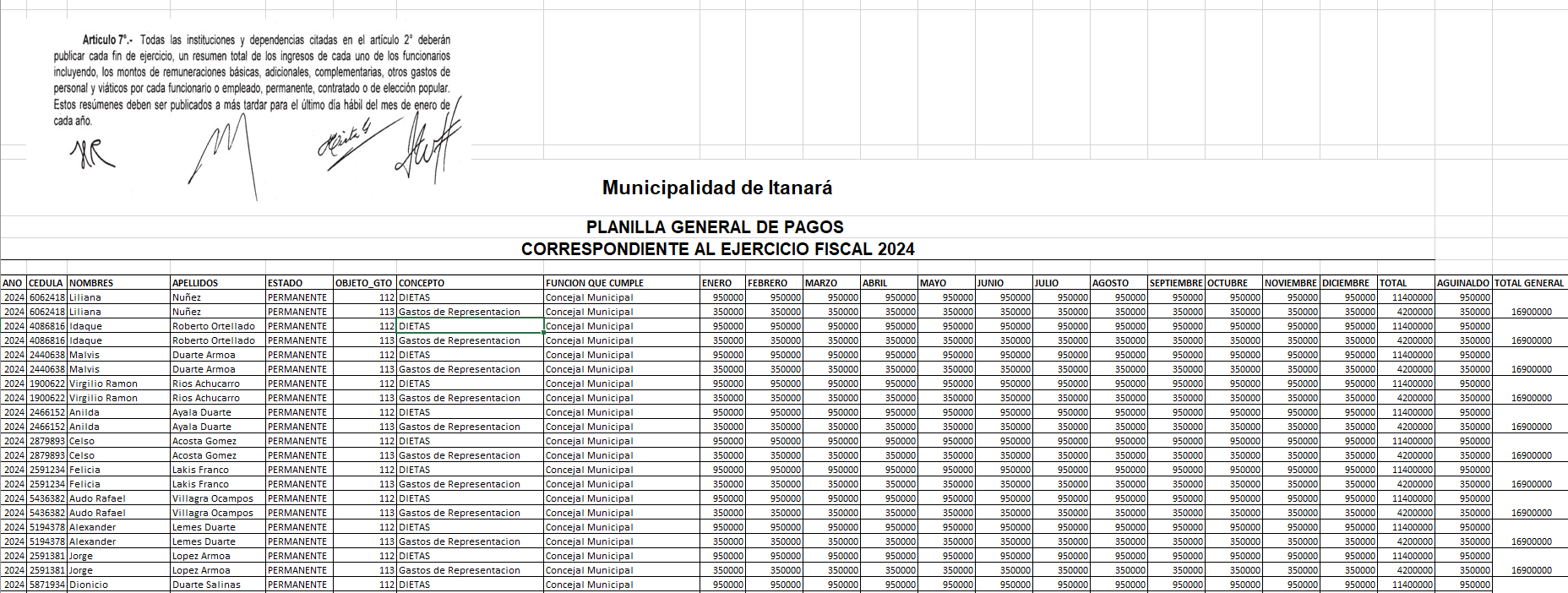Select the OBJETO_GTO column header
The image size is (1568, 593).
[x=364, y=283]
